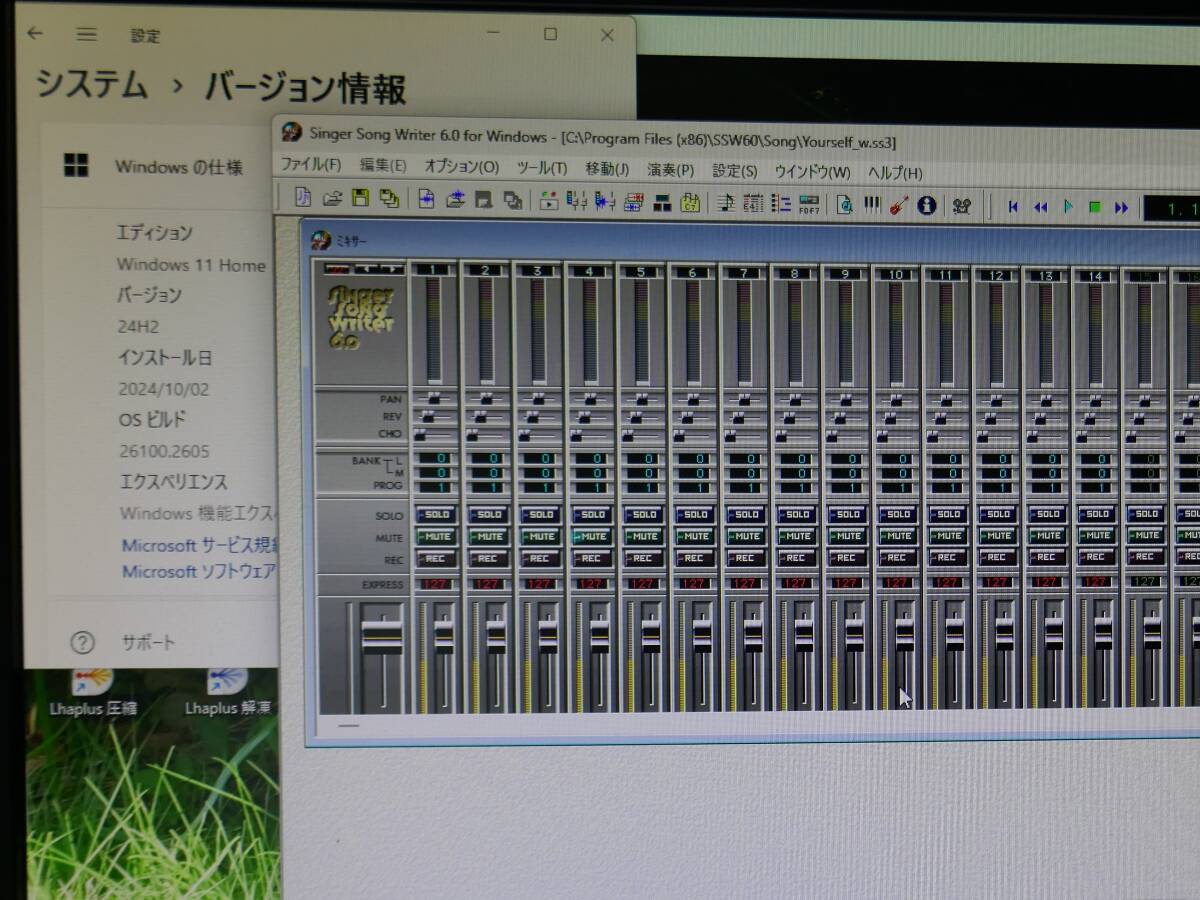Image resolution: width=1200 pixels, height=900 pixels.
Task: Stop playback with green square button
Action: coord(1094,208)
